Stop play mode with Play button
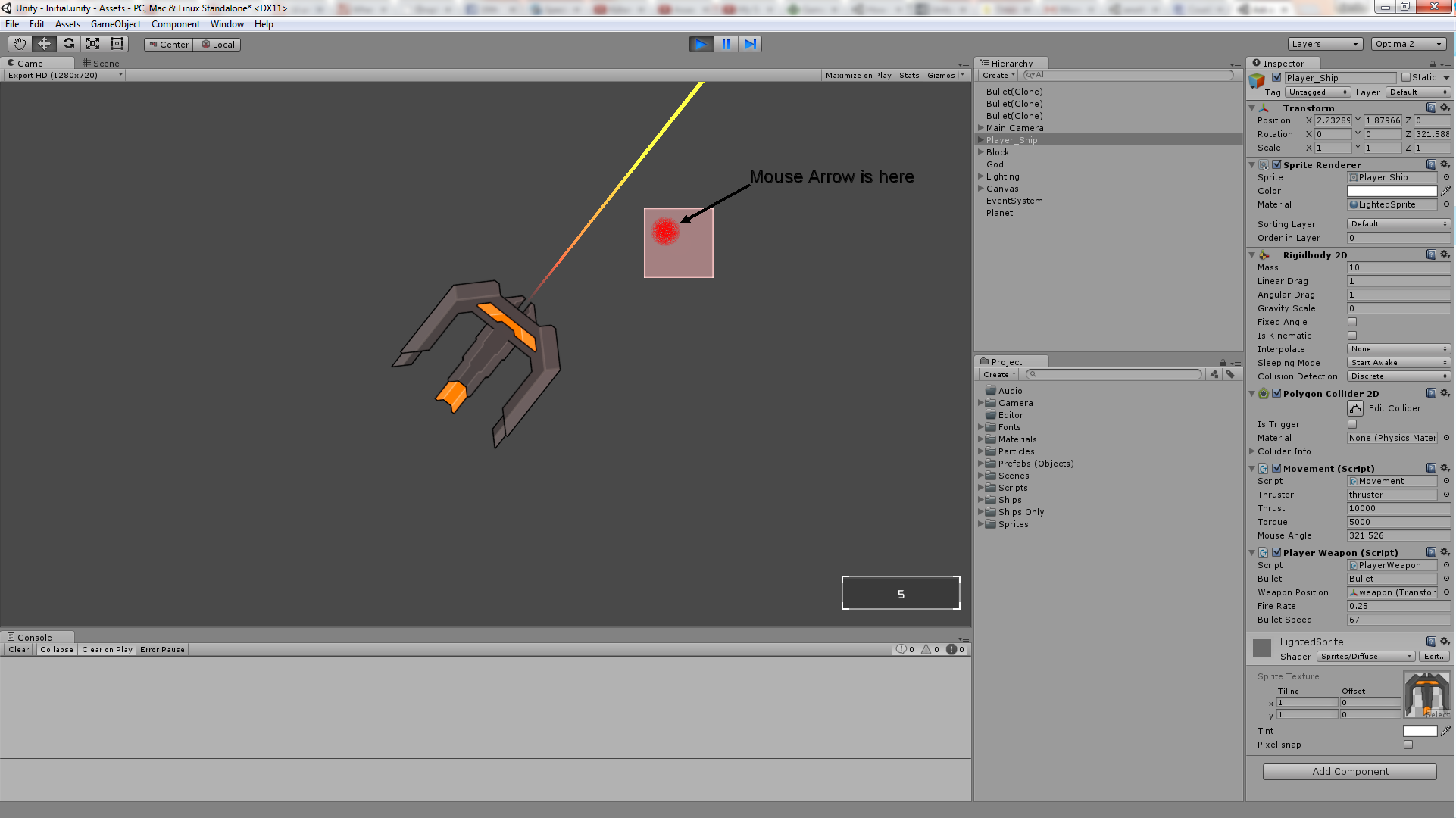The height and width of the screenshot is (818, 1456). click(701, 44)
